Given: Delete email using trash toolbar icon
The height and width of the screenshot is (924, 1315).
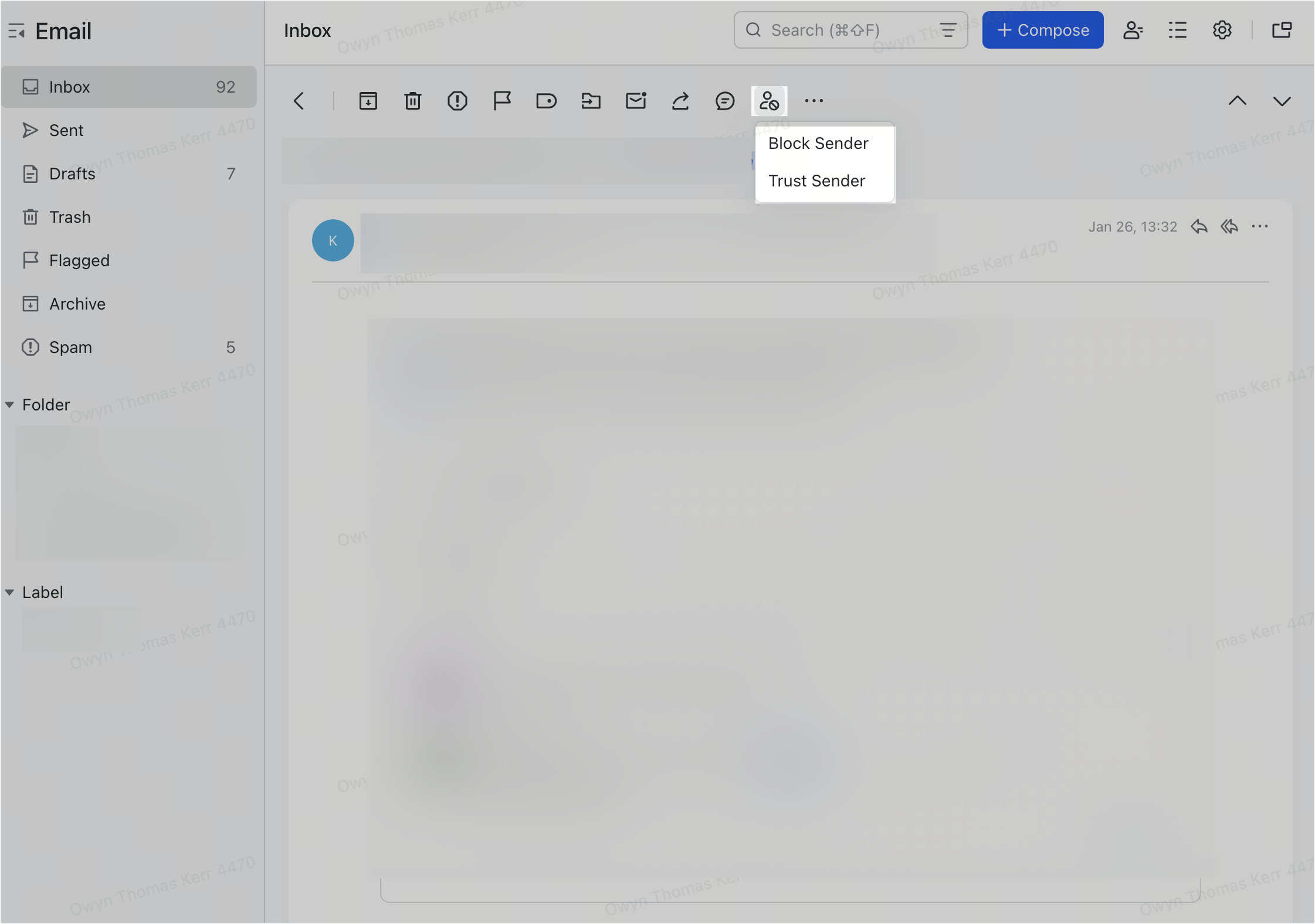Looking at the screenshot, I should [412, 101].
